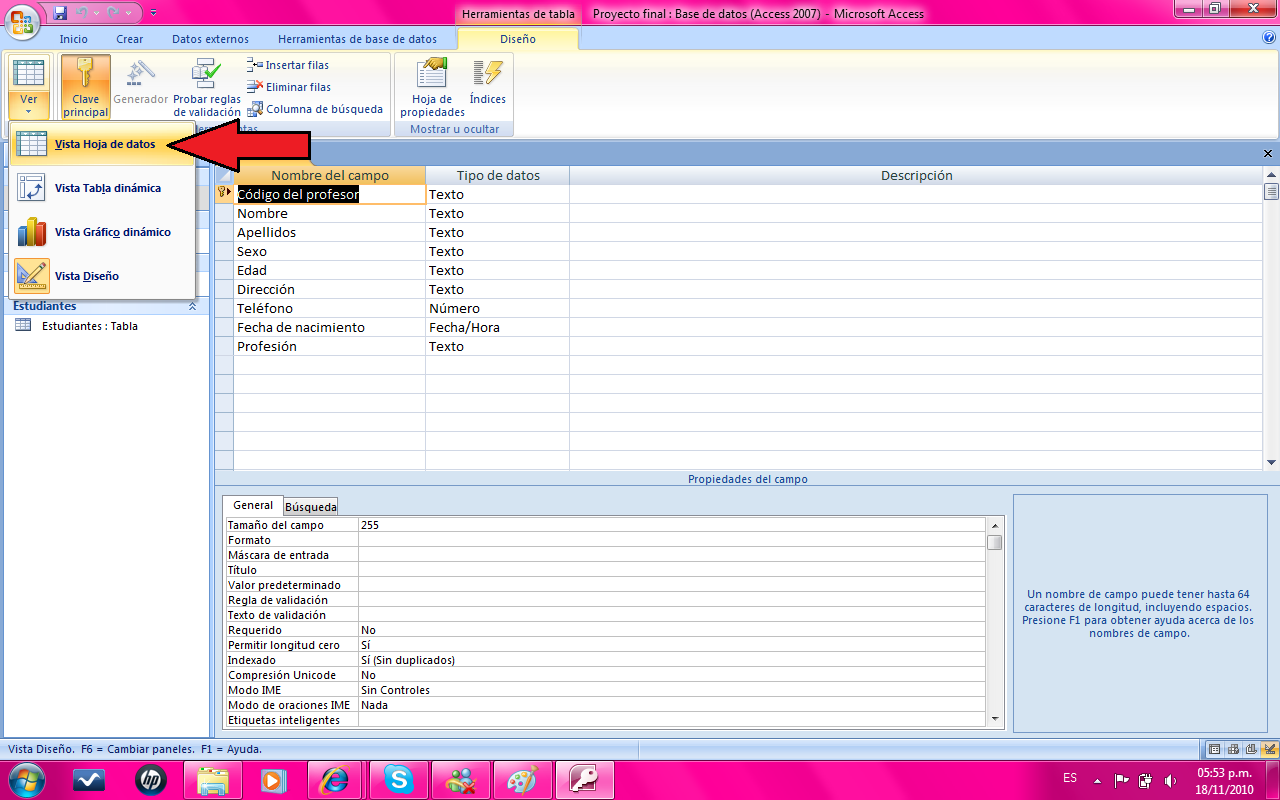Open the undo history dropdown arrow
Screen dimensions: 1280x800
[x=97, y=13]
